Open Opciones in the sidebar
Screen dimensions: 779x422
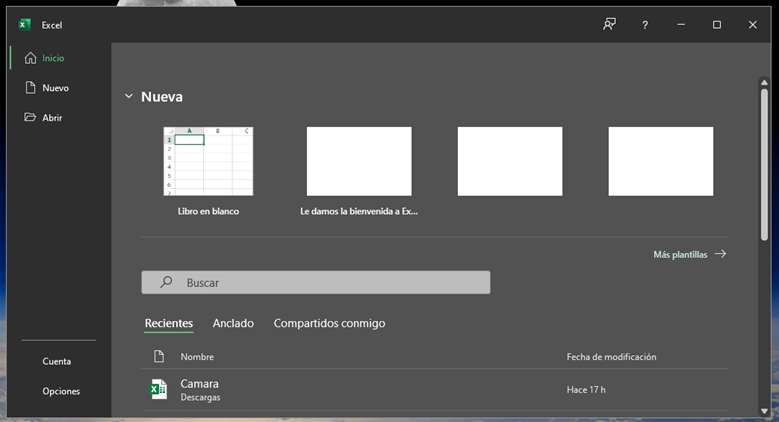click(x=61, y=391)
